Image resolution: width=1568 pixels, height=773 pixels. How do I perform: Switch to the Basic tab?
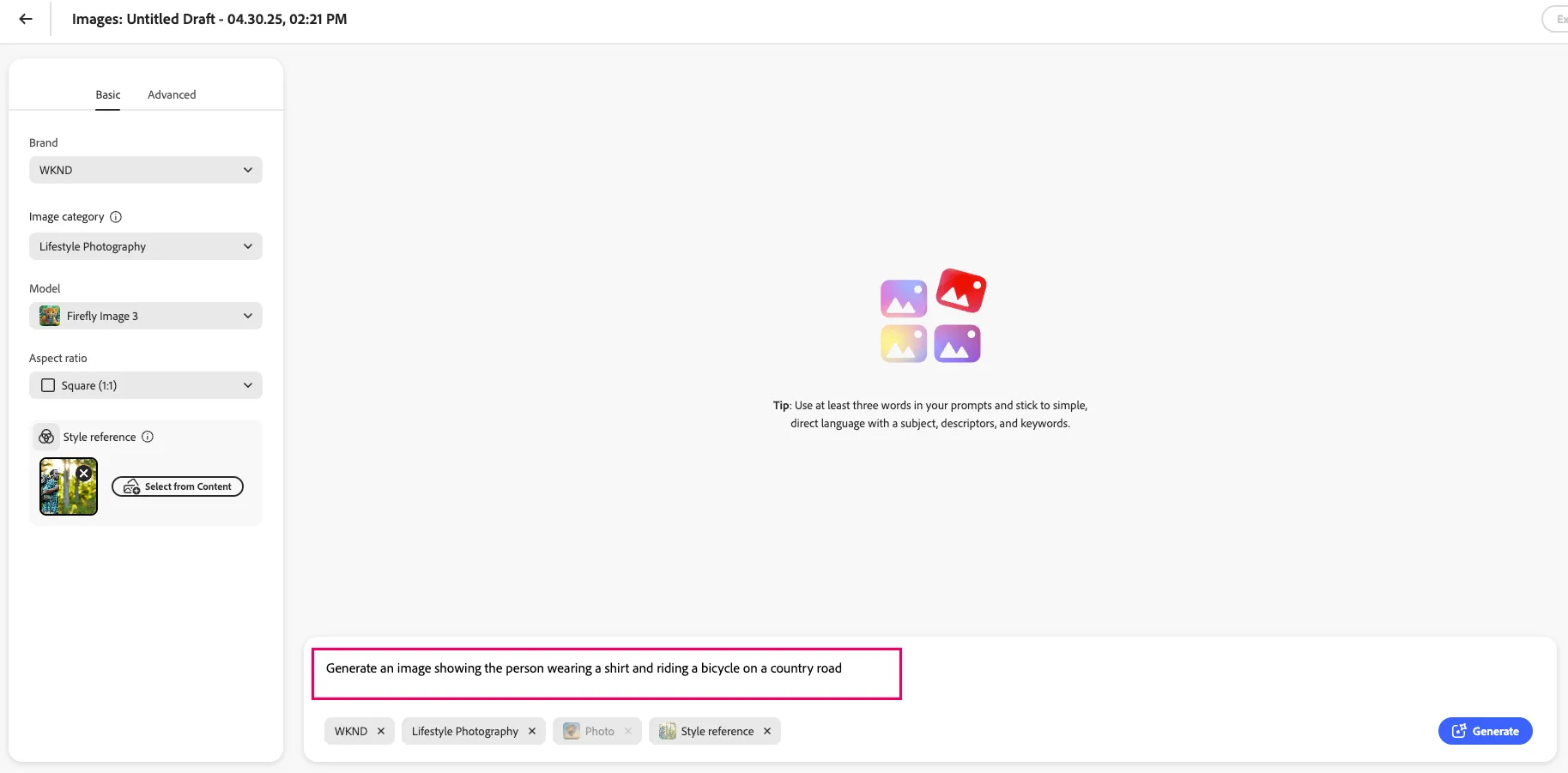click(108, 94)
